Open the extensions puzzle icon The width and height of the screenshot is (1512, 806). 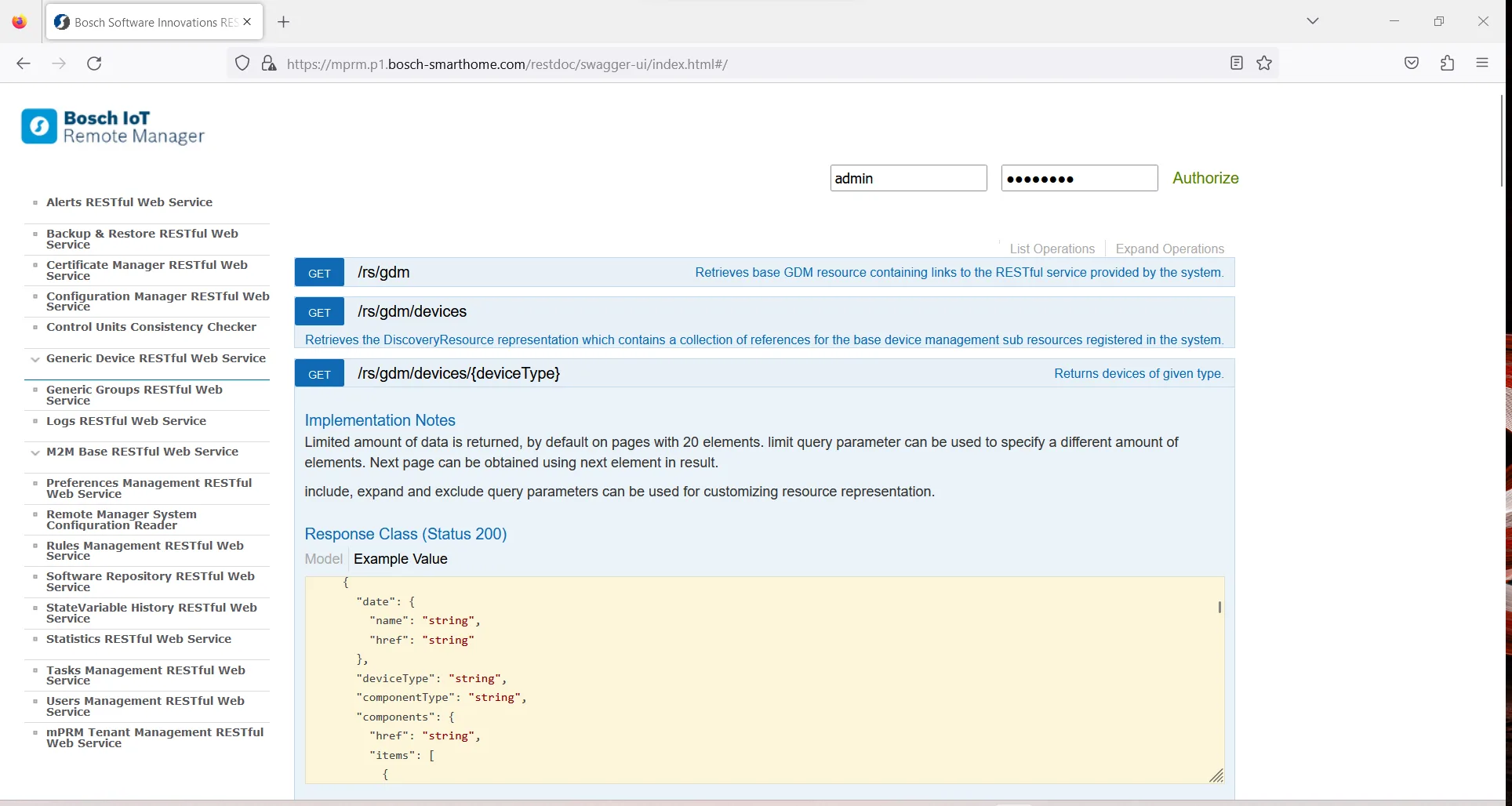tap(1448, 64)
